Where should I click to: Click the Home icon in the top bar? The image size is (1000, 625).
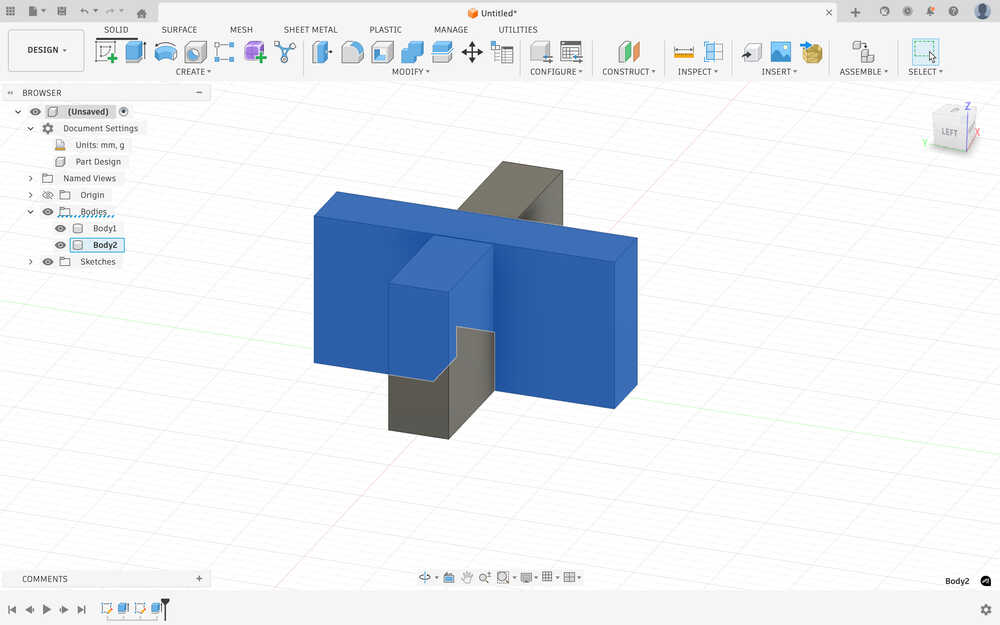142,12
